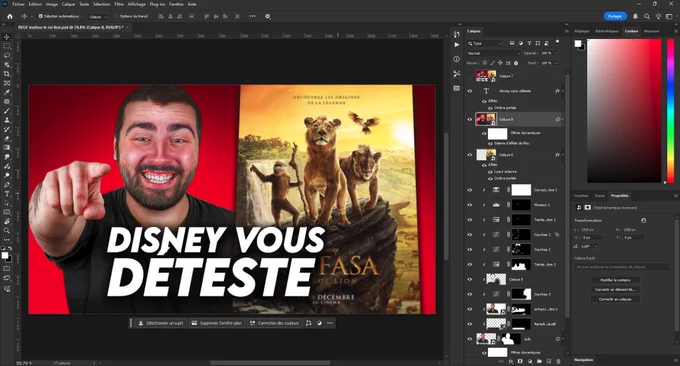
Task: Click the Modifier le contenu button
Action: point(615,280)
